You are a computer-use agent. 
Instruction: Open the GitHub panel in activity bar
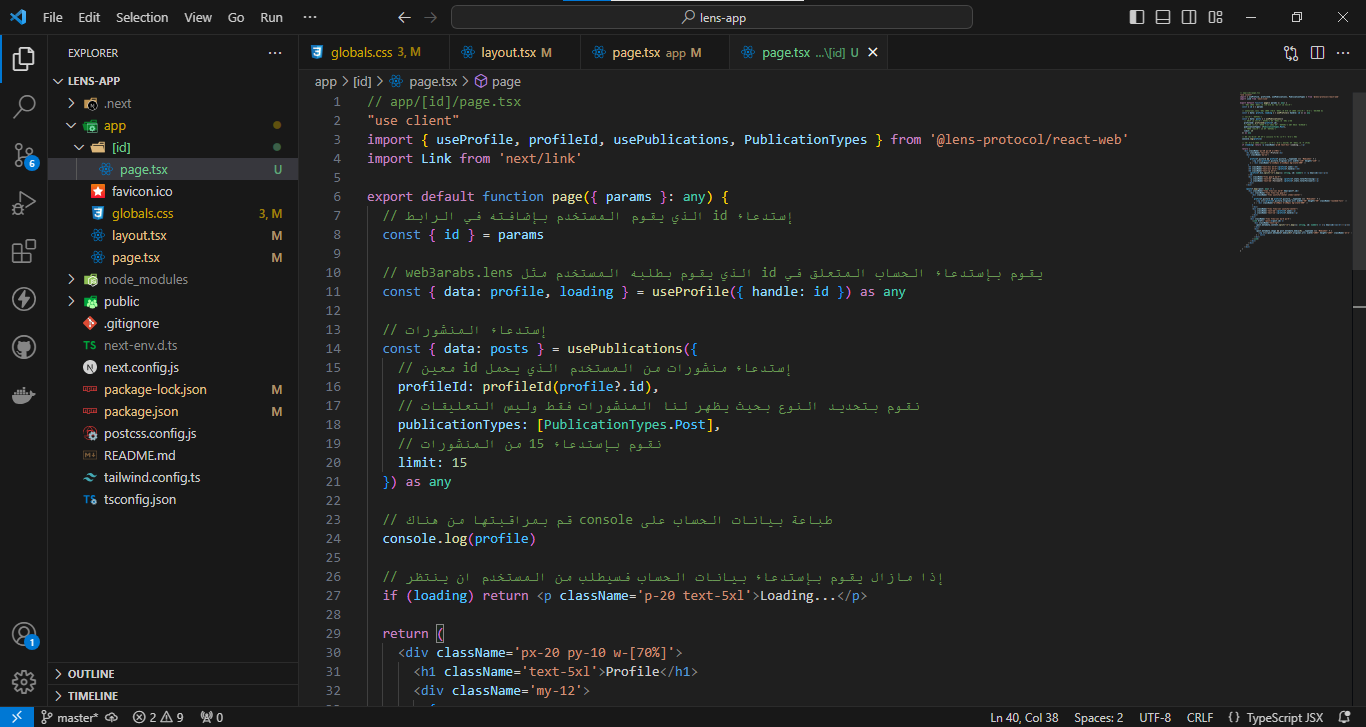click(24, 347)
